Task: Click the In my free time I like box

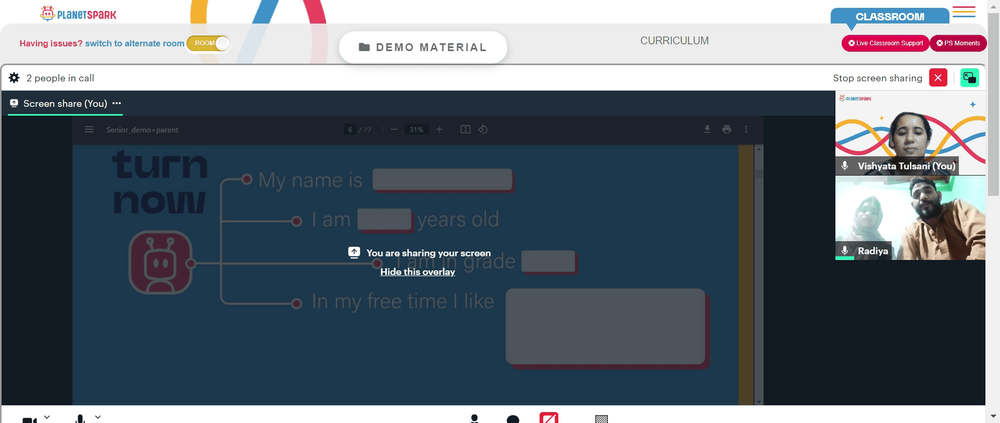Action: point(607,328)
